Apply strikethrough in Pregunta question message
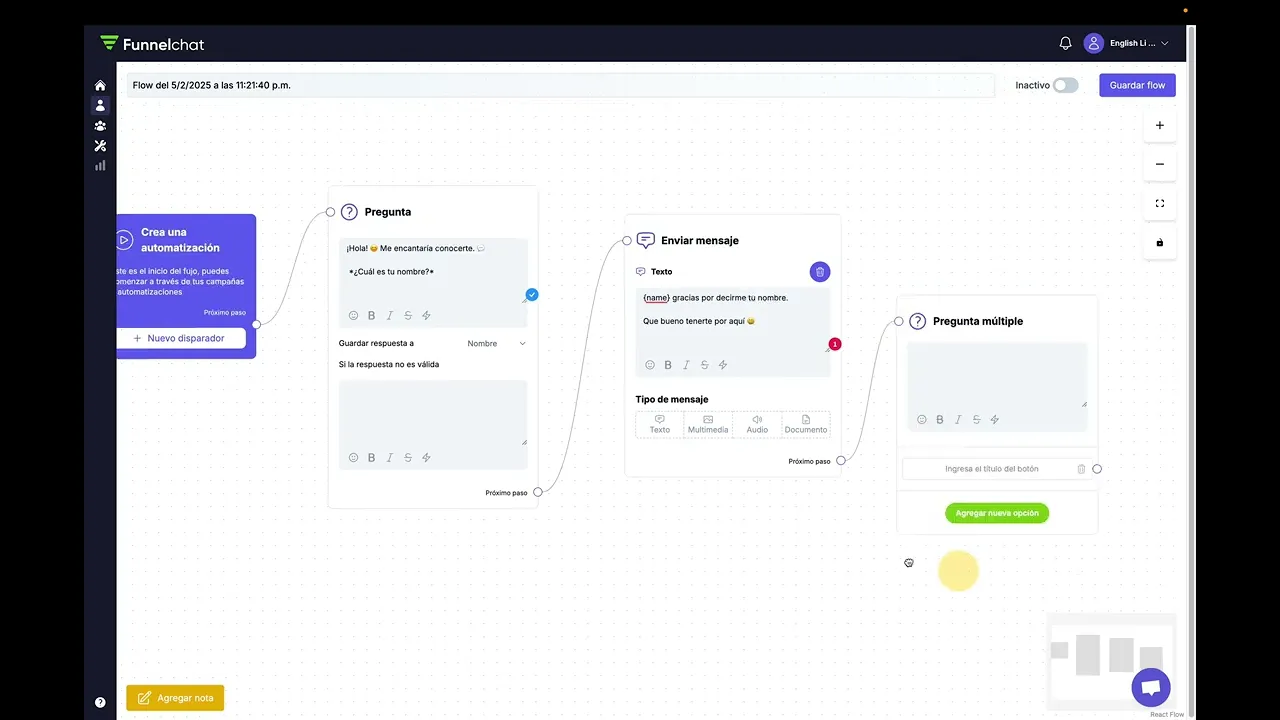 pyautogui.click(x=408, y=315)
